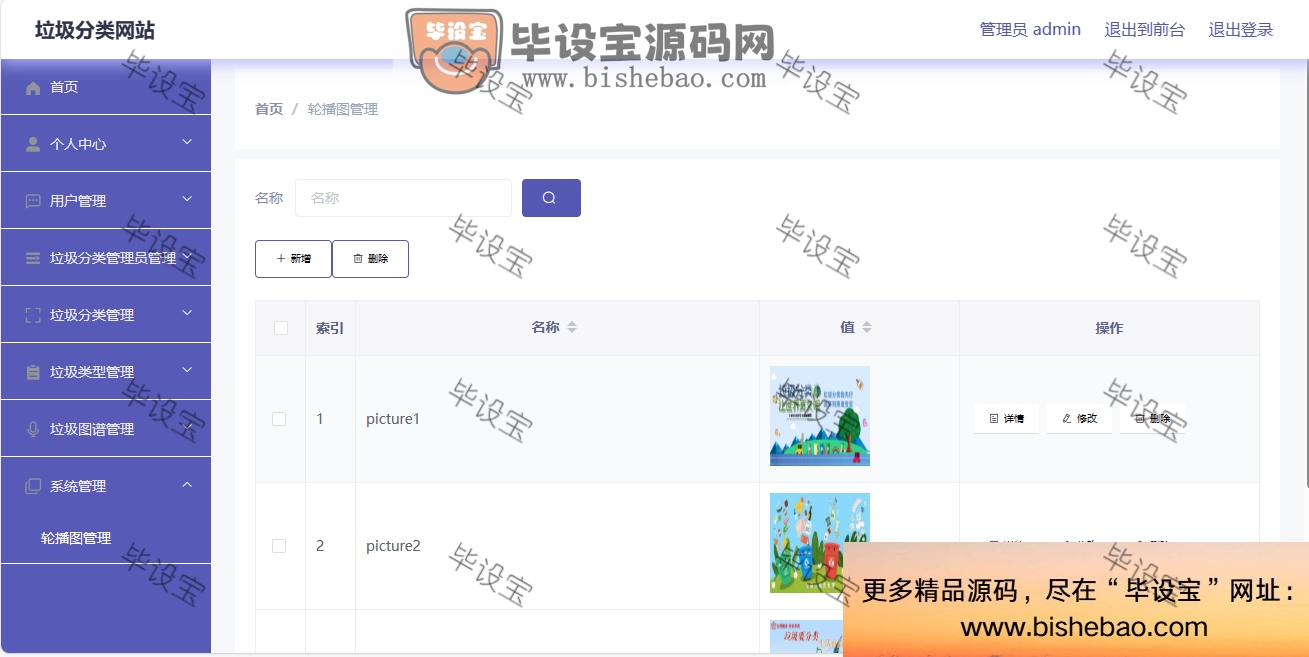Open the 首页 sidebar item
Image resolution: width=1309 pixels, height=657 pixels.
coord(105,87)
